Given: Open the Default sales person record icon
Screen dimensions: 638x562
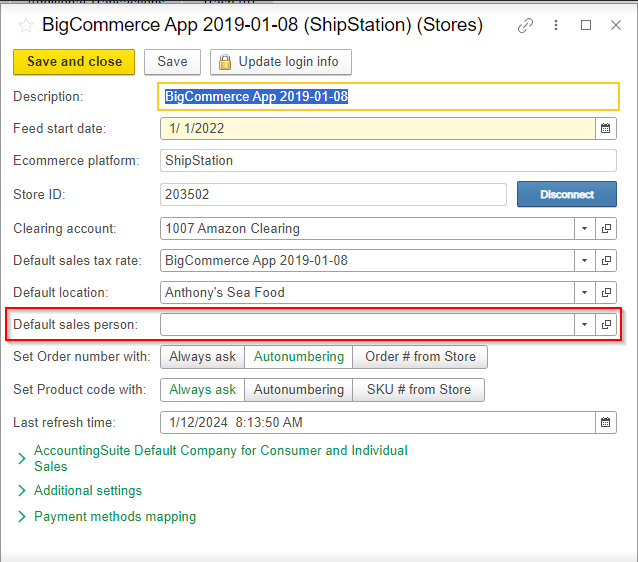Looking at the screenshot, I should tap(606, 325).
